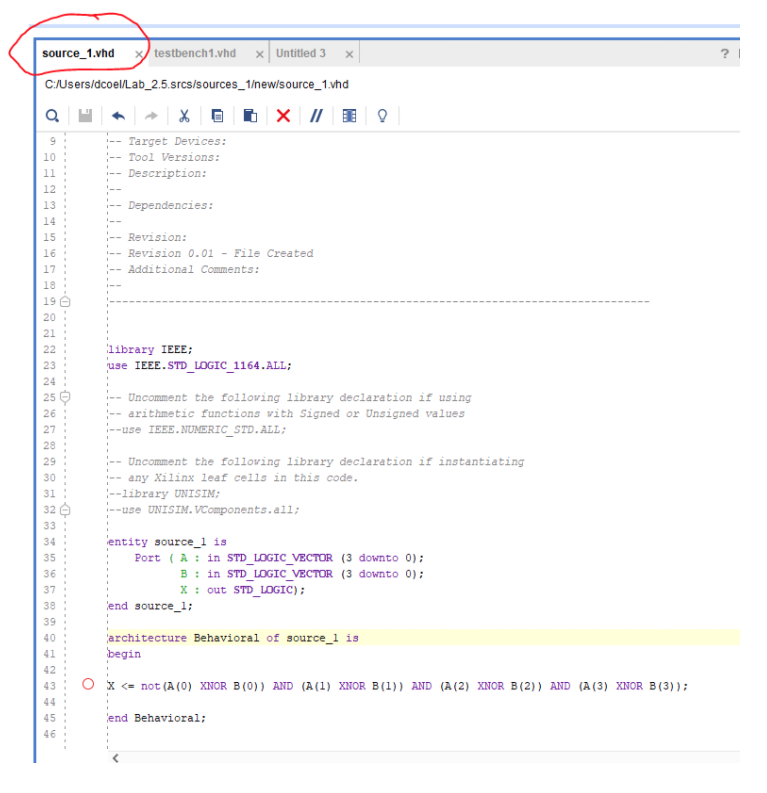Click the file path C:/Users/dcoel/Lab_2.5.srcs text

click(x=197, y=84)
